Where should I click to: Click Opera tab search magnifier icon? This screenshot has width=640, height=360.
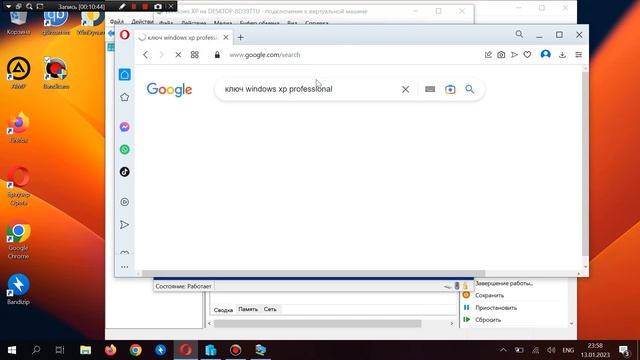[519, 34]
